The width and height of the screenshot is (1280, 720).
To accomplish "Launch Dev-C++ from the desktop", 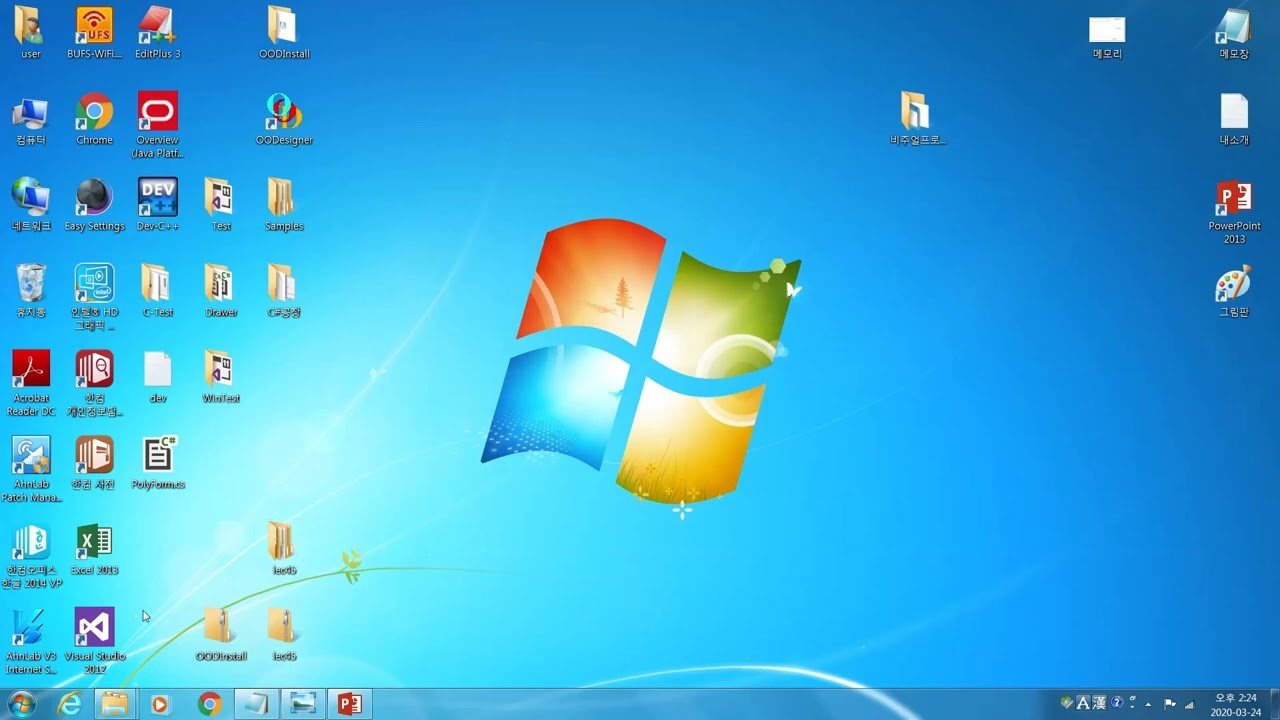I will (x=157, y=206).
